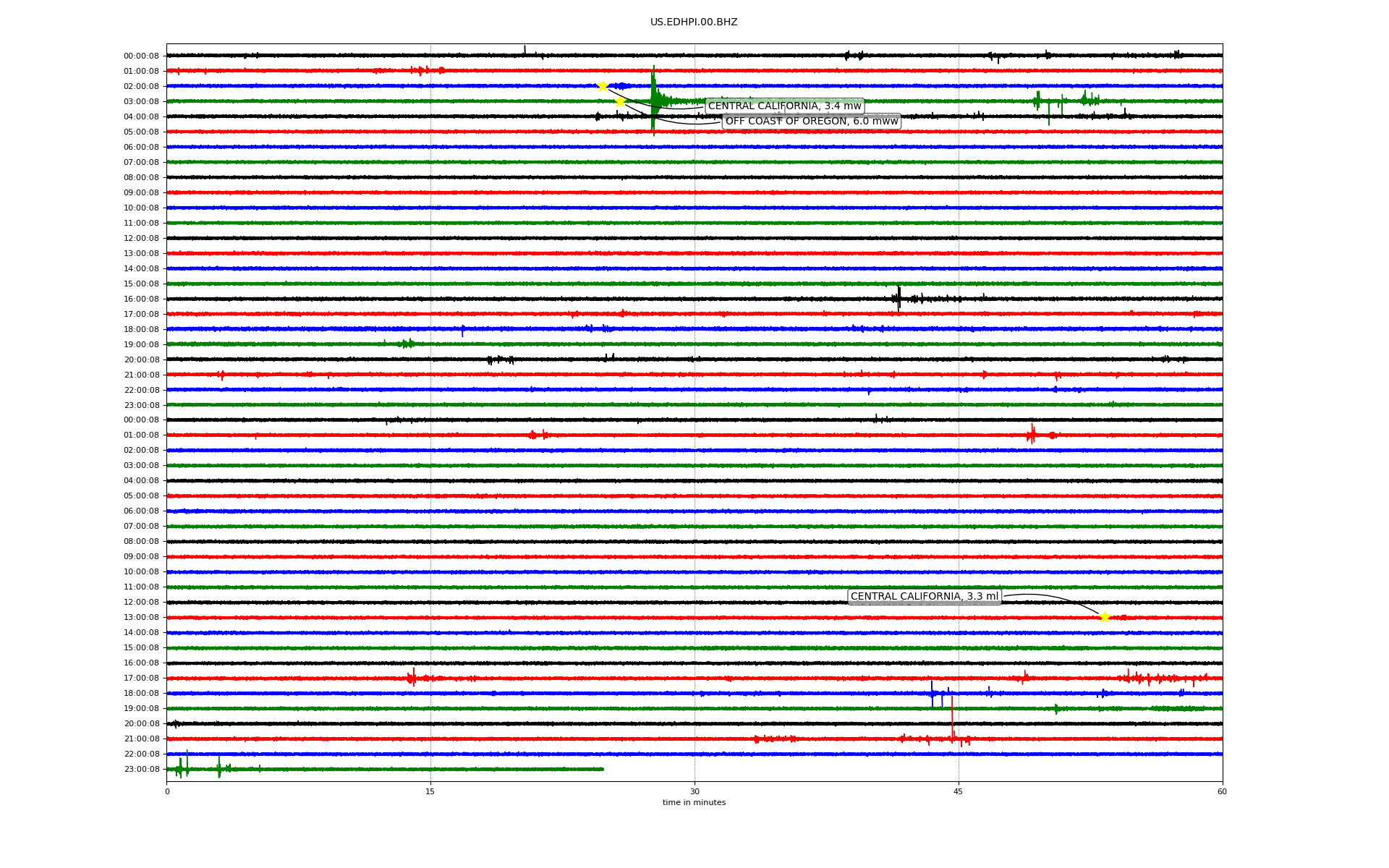Click the 45 minute x-axis tick label

pos(958,791)
